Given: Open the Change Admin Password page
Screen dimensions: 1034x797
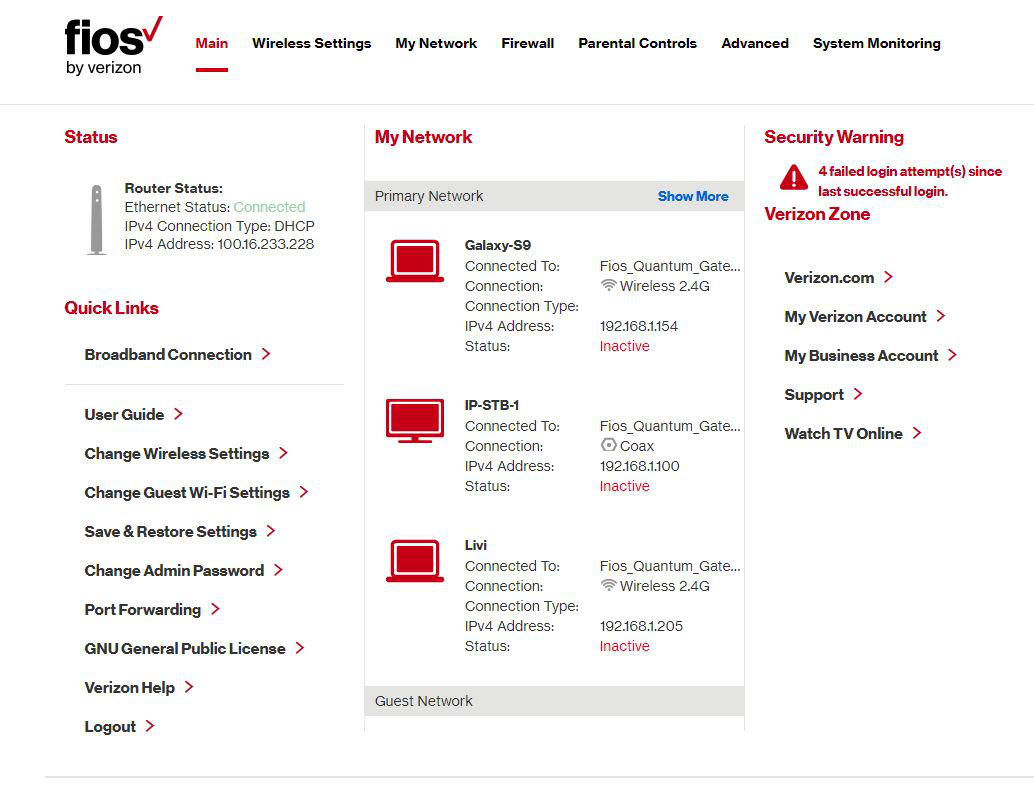Looking at the screenshot, I should tap(175, 570).
